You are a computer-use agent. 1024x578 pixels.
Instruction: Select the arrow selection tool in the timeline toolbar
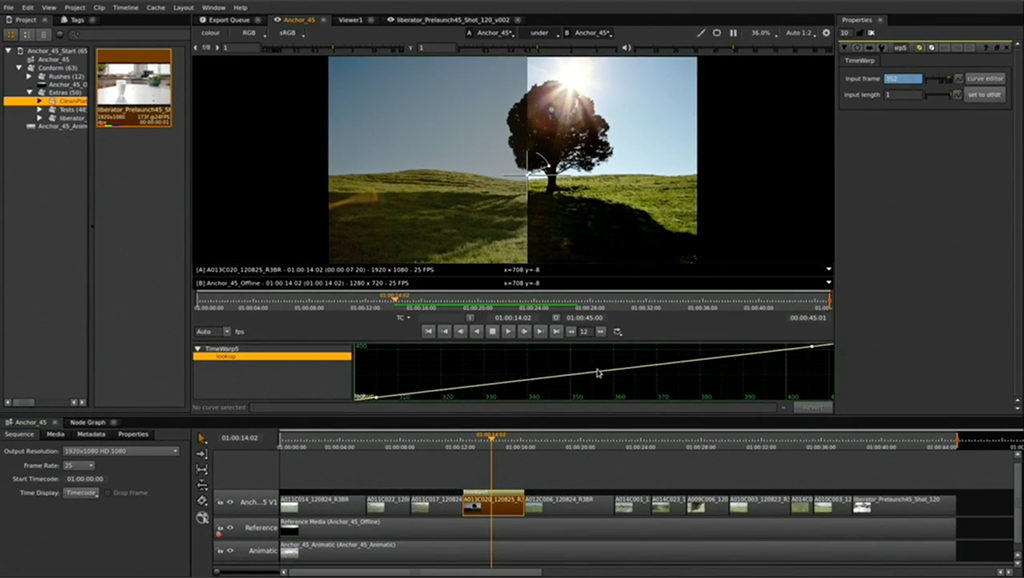pos(203,438)
